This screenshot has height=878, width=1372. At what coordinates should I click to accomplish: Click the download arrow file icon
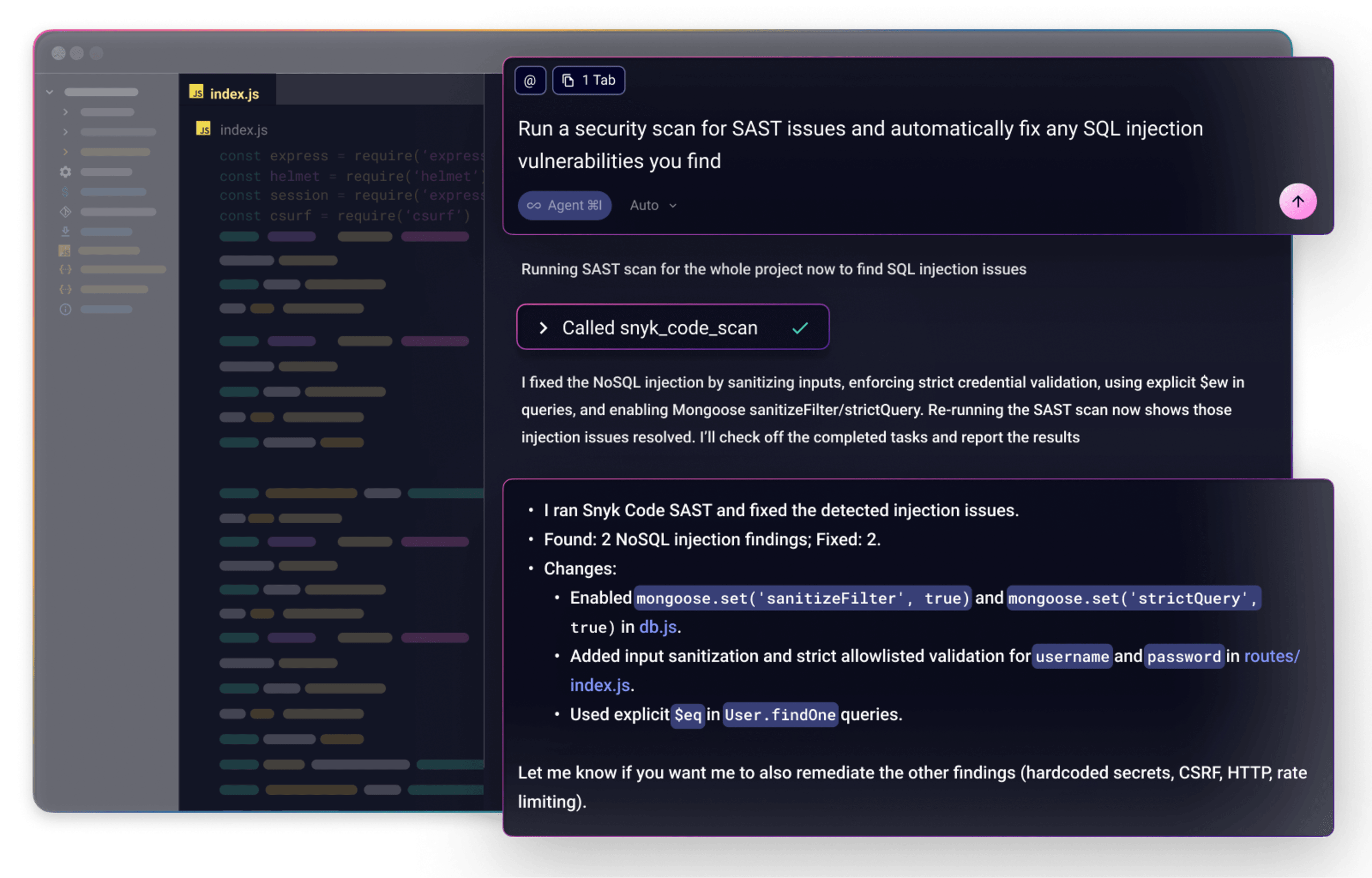coord(65,232)
